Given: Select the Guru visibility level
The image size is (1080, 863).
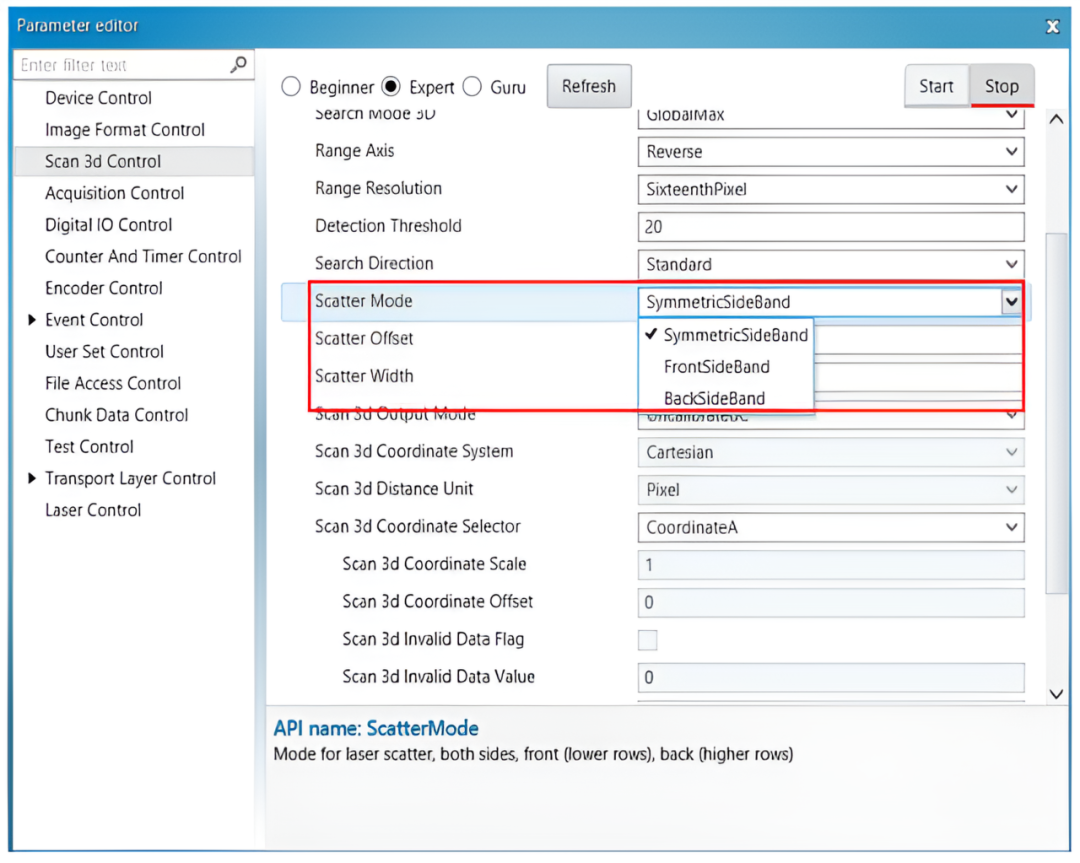Looking at the screenshot, I should pyautogui.click(x=472, y=87).
